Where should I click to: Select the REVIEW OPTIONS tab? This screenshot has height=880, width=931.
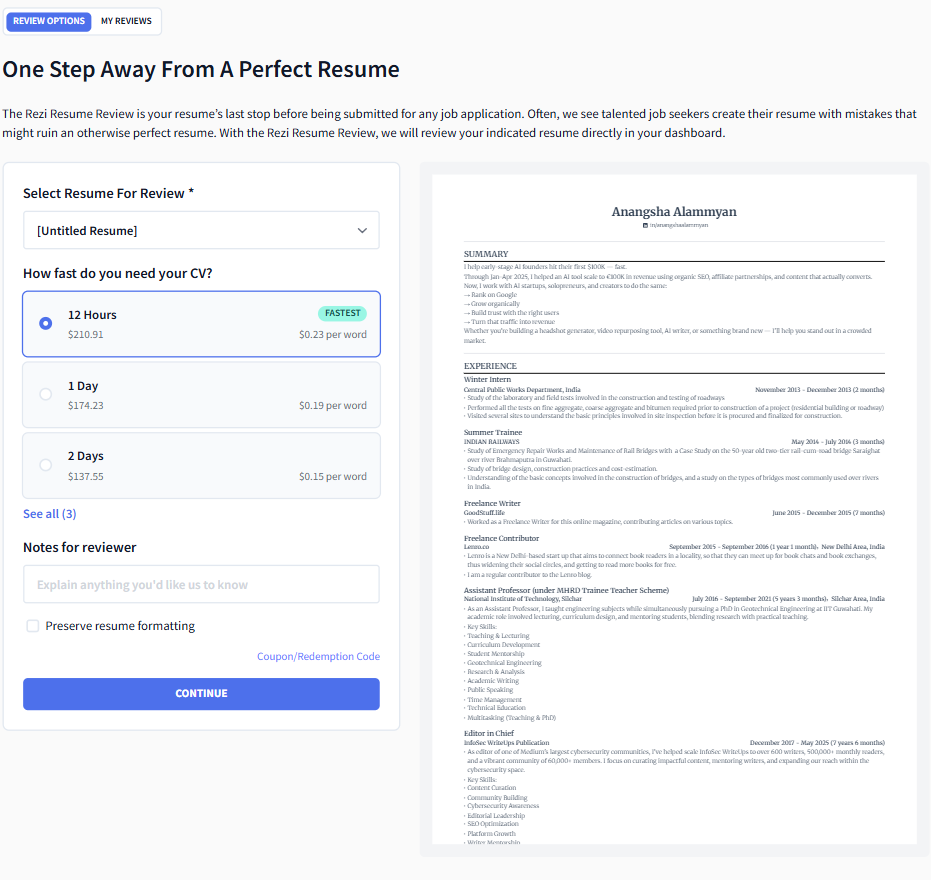(49, 21)
